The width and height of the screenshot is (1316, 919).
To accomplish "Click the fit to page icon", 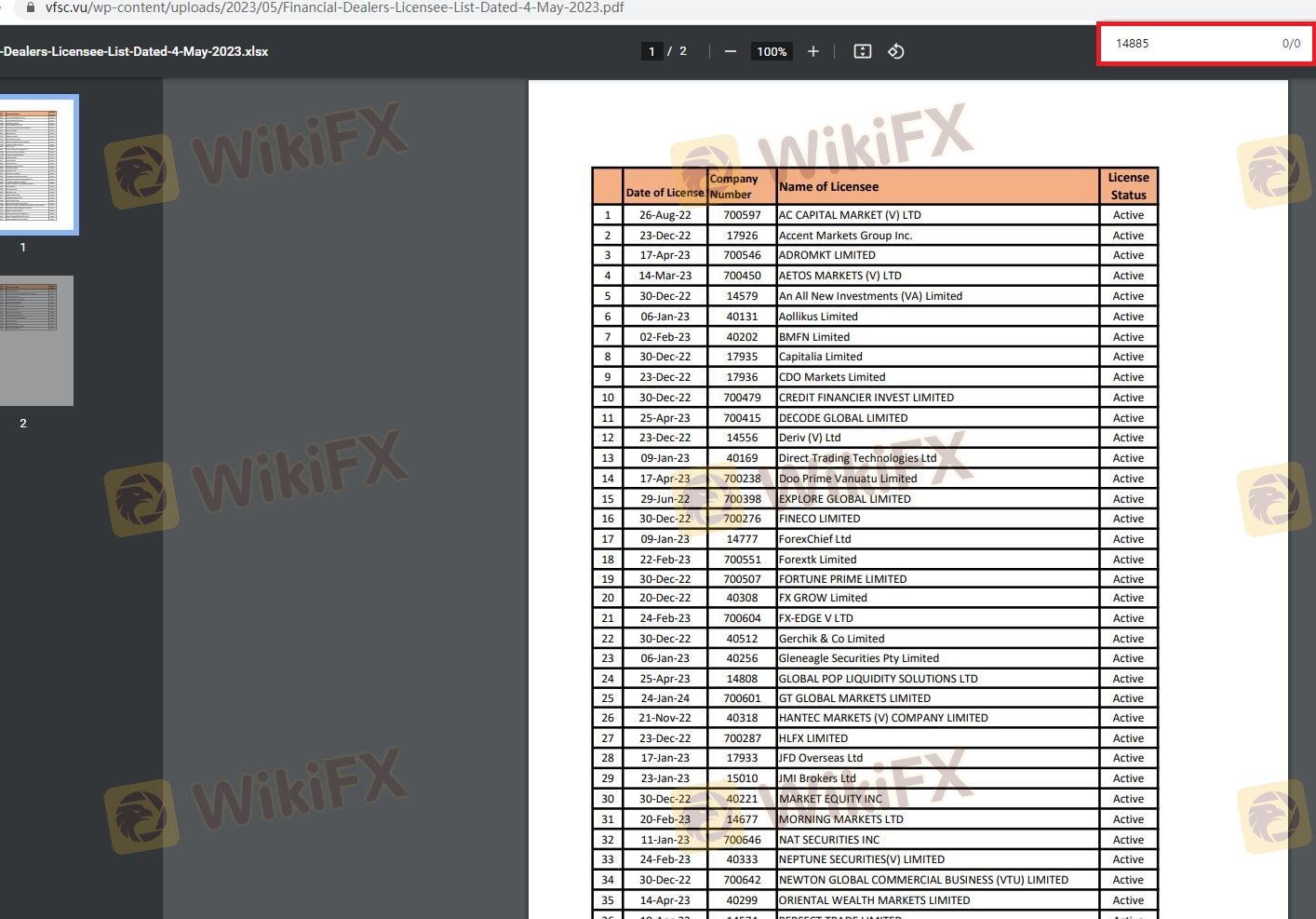I will tap(863, 51).
